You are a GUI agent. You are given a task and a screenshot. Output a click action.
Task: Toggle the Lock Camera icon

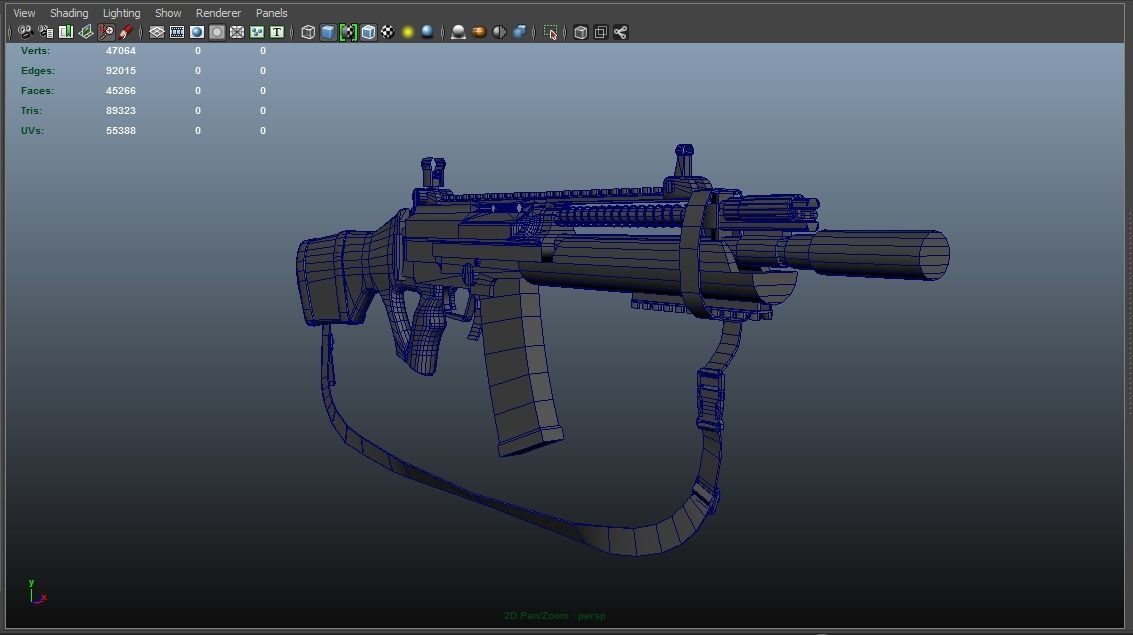pyautogui.click(x=44, y=32)
